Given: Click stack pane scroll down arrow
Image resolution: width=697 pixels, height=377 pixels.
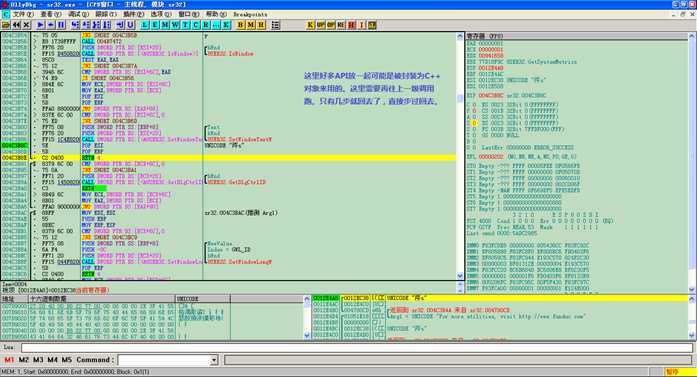Looking at the screenshot, I should click(692, 335).
